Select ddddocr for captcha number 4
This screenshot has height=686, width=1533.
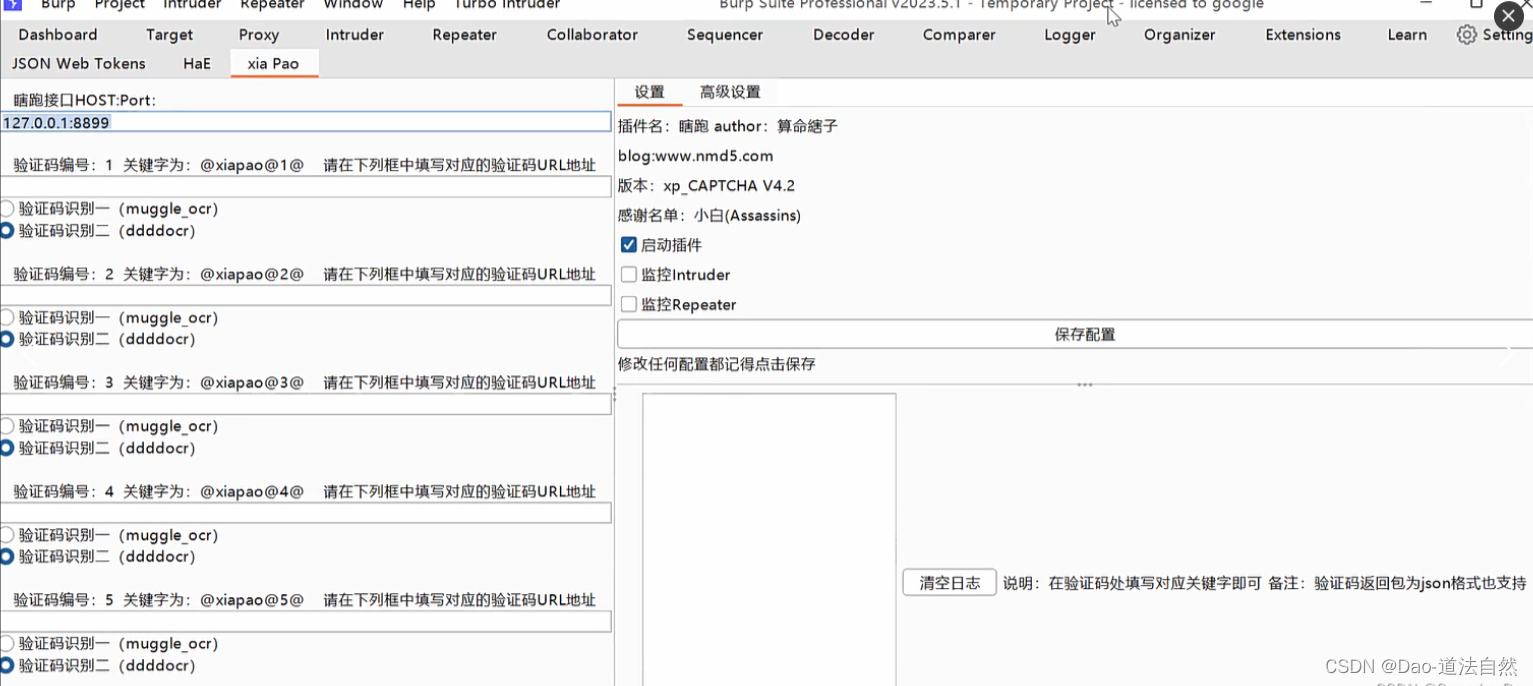[x=7, y=556]
